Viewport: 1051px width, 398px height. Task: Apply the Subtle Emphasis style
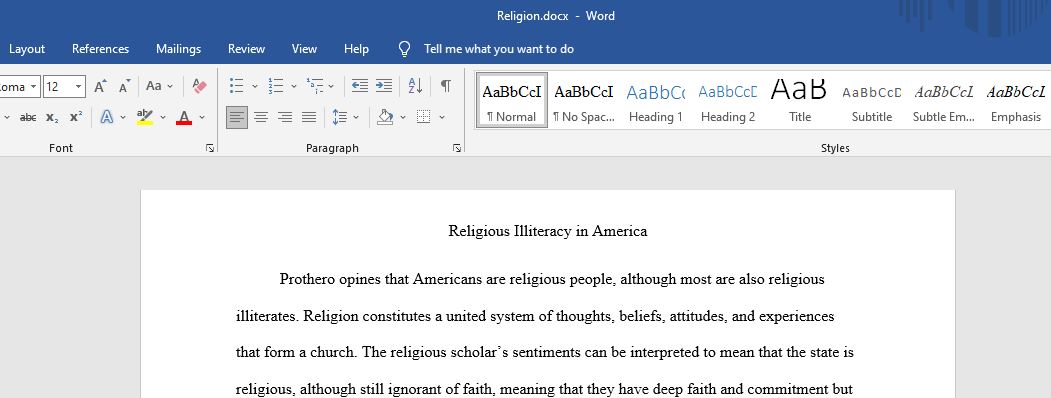(x=944, y=100)
